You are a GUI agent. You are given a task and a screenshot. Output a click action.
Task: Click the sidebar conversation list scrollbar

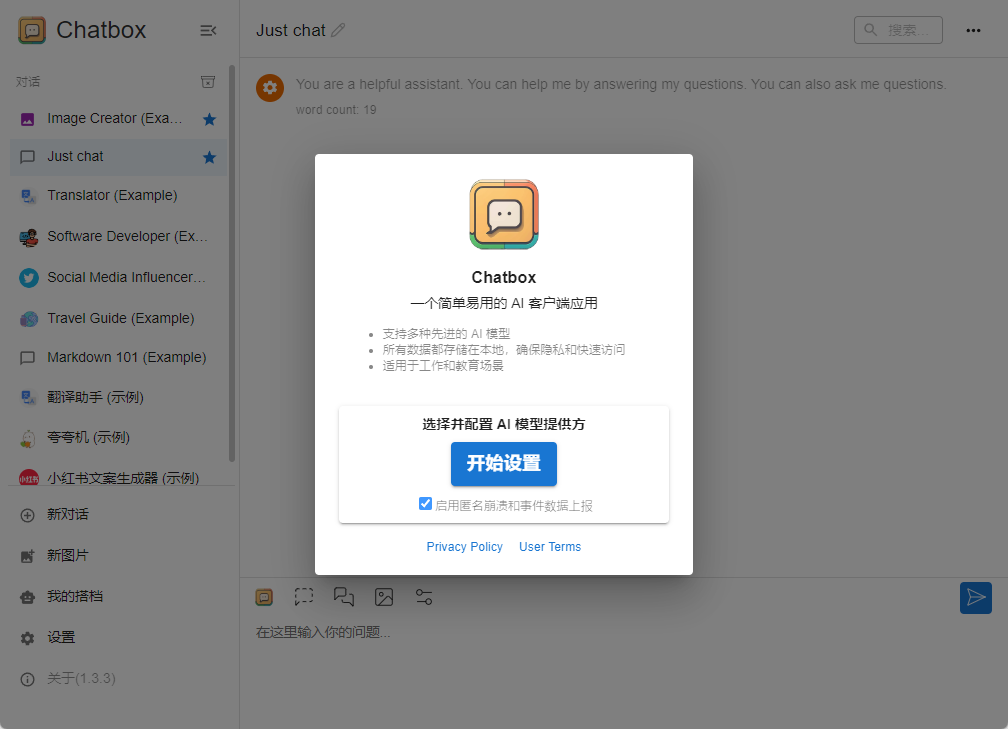click(x=232, y=264)
